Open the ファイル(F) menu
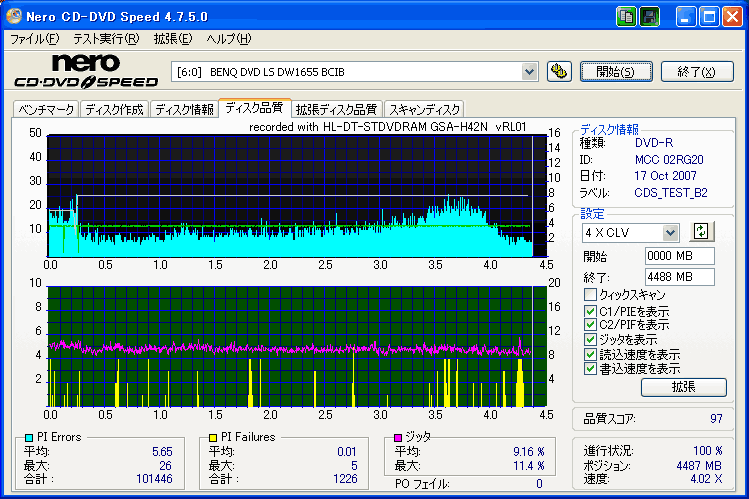This screenshot has width=749, height=499. click(34, 39)
